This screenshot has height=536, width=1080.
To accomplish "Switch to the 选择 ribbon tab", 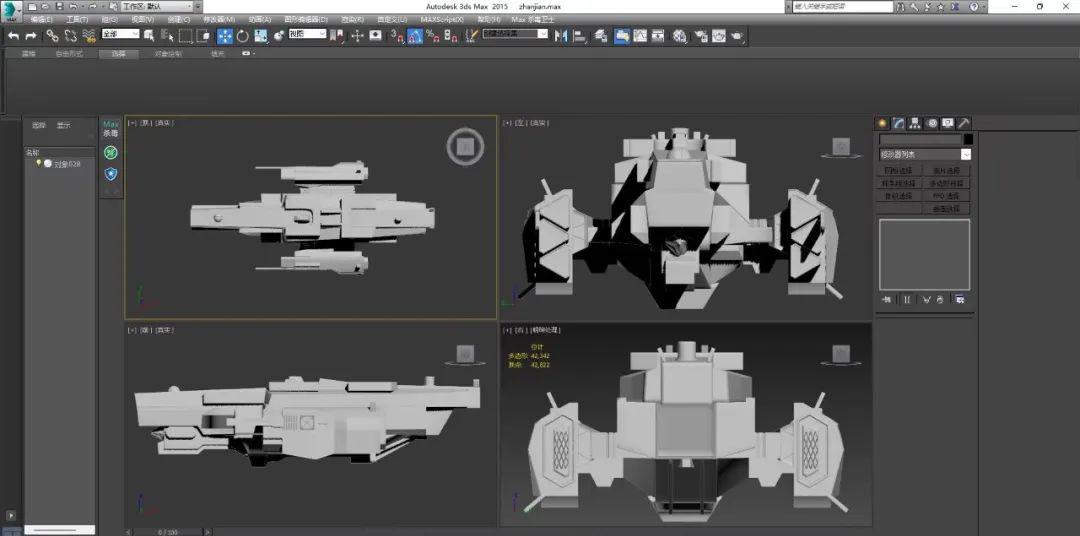I will [x=118, y=54].
